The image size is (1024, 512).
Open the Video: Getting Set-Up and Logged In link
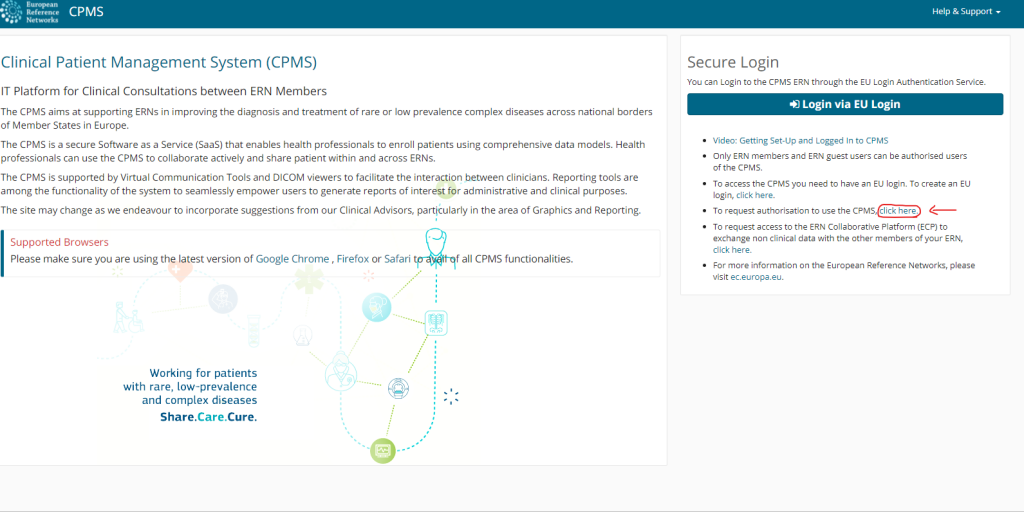801,140
